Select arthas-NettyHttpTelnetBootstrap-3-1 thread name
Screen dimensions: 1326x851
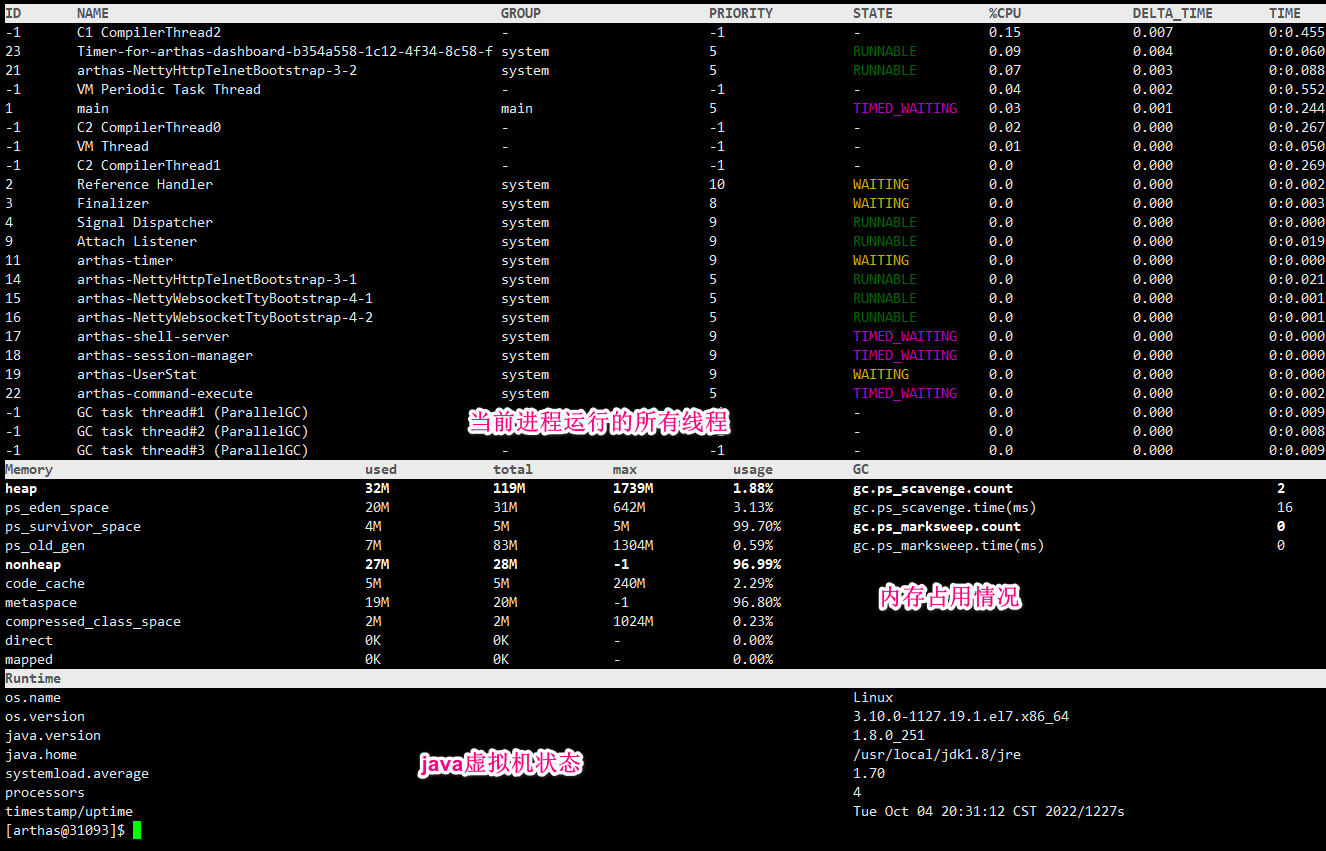point(217,279)
